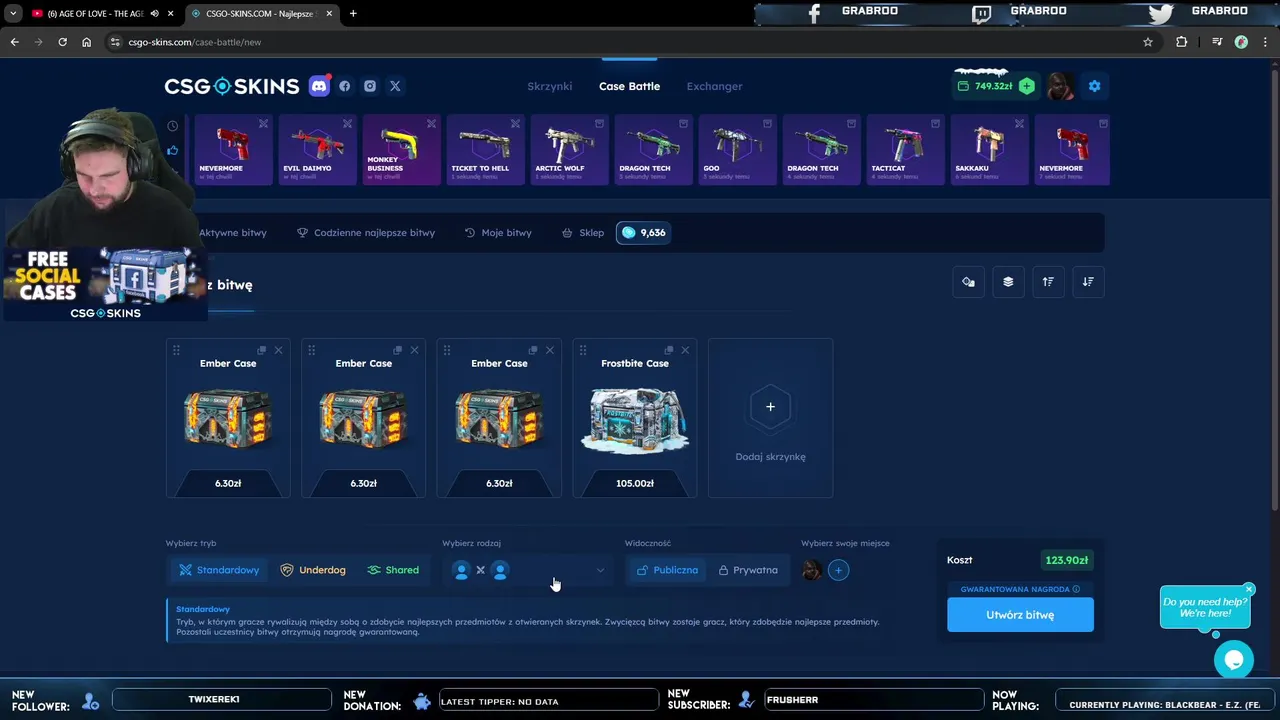
Task: Click the clock icon beside the drops feed
Action: (x=173, y=126)
